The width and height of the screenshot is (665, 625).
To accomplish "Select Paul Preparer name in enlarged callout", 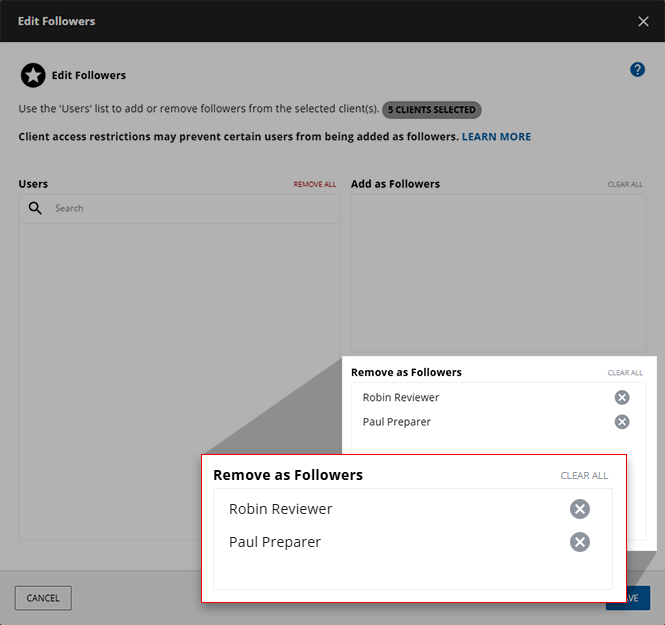I will click(274, 542).
